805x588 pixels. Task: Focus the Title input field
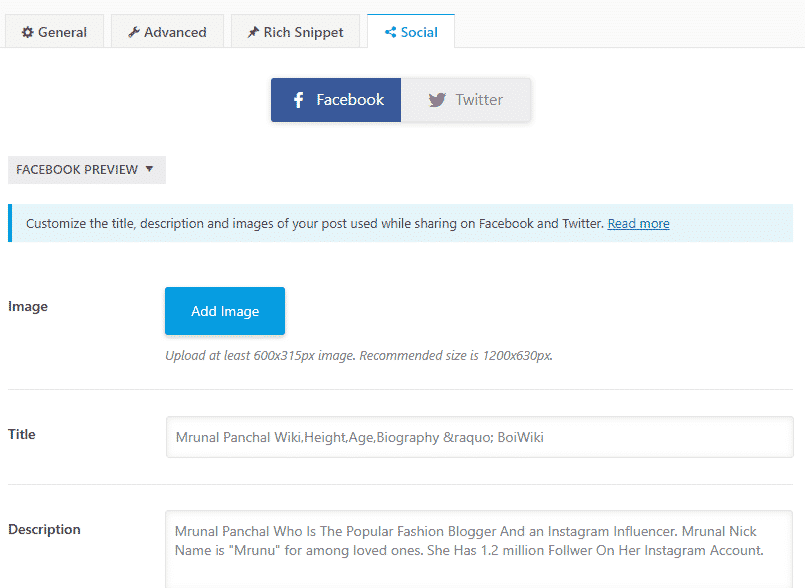point(480,437)
